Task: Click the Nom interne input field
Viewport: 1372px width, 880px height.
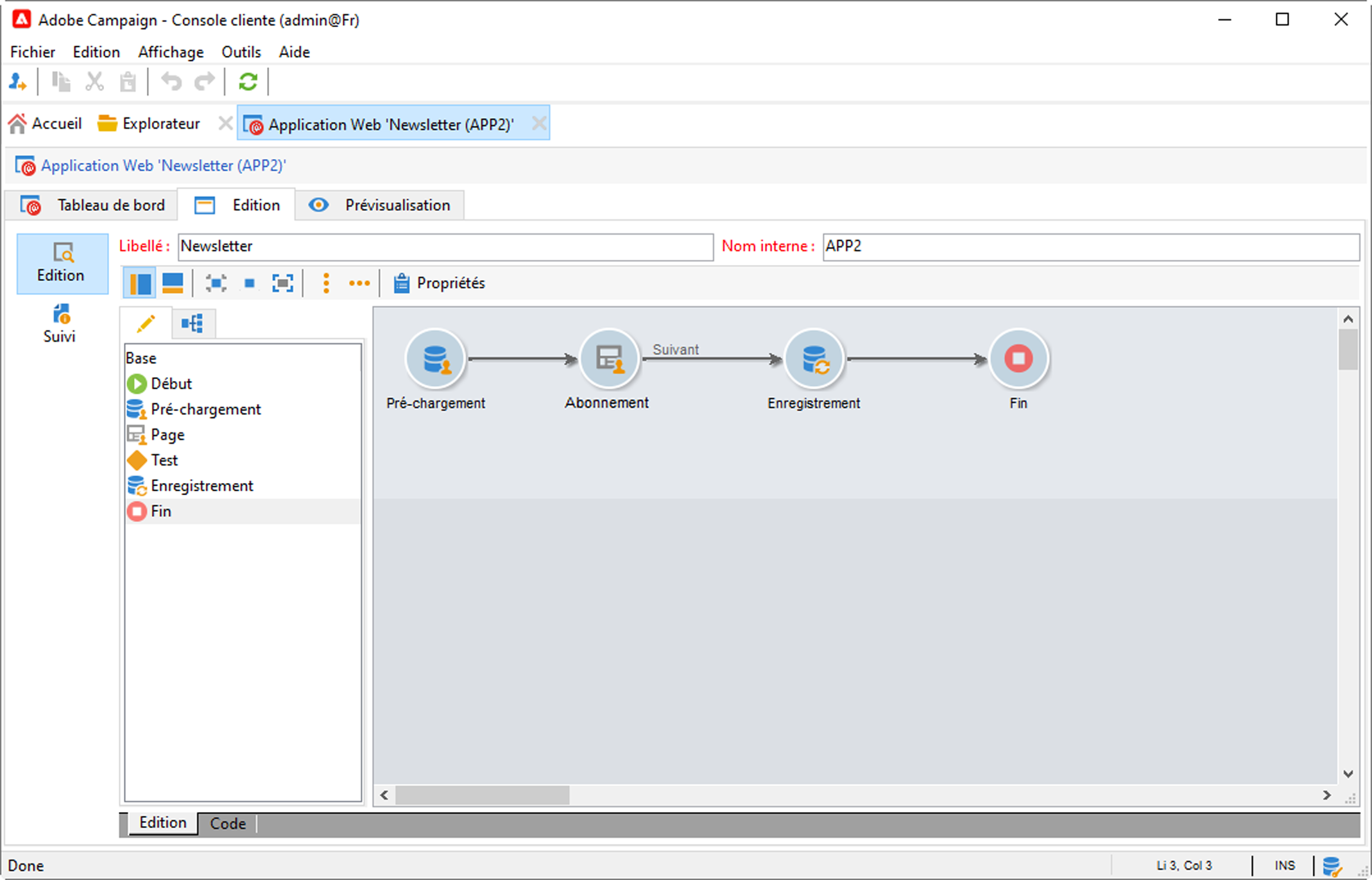Action: click(x=1090, y=246)
